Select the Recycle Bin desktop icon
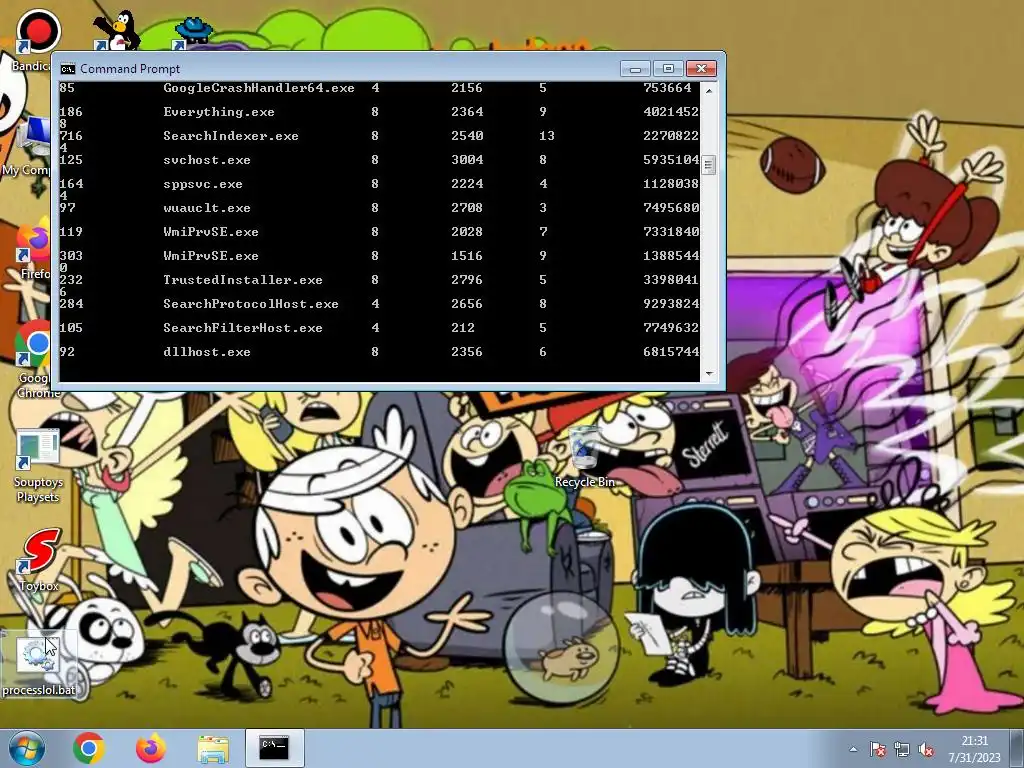 click(x=584, y=456)
